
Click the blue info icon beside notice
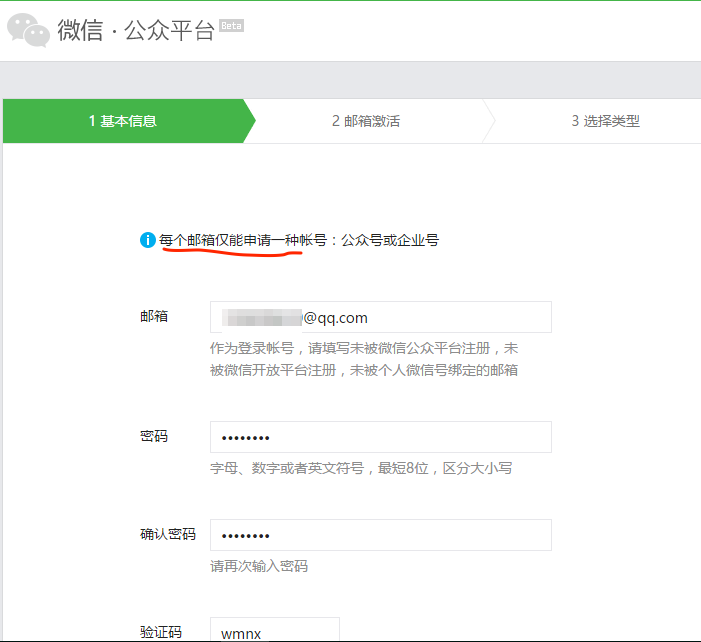pos(148,240)
